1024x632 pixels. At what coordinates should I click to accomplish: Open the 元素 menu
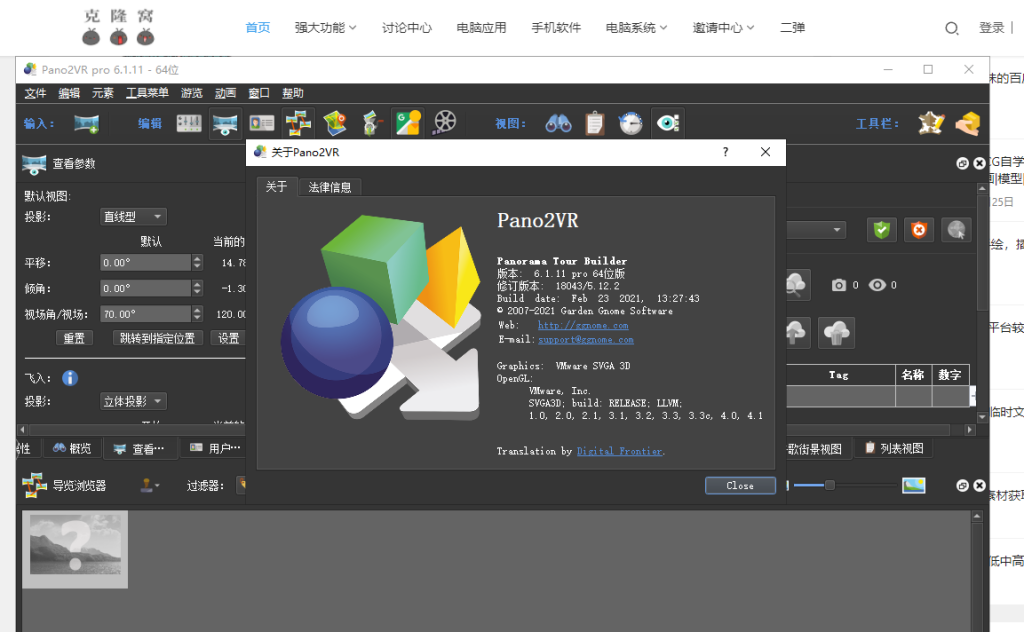pos(103,93)
